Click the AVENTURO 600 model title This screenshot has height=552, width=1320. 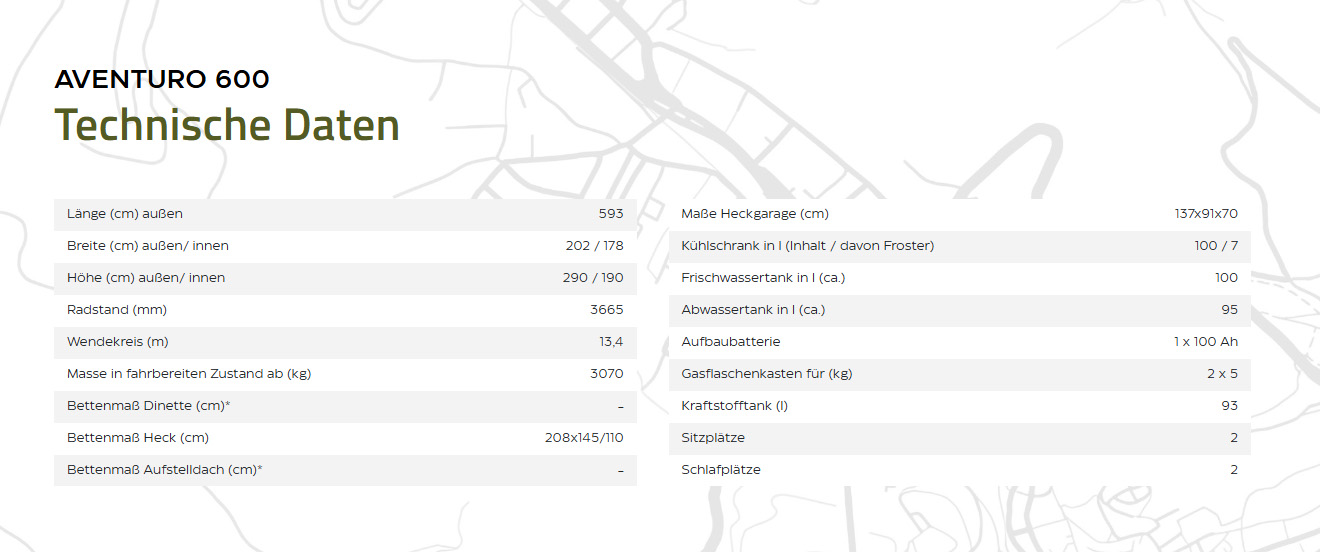161,80
